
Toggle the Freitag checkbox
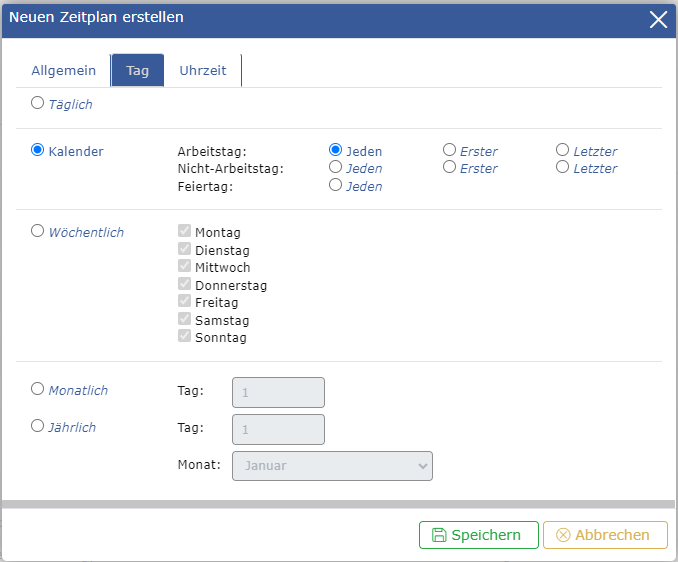(x=184, y=302)
